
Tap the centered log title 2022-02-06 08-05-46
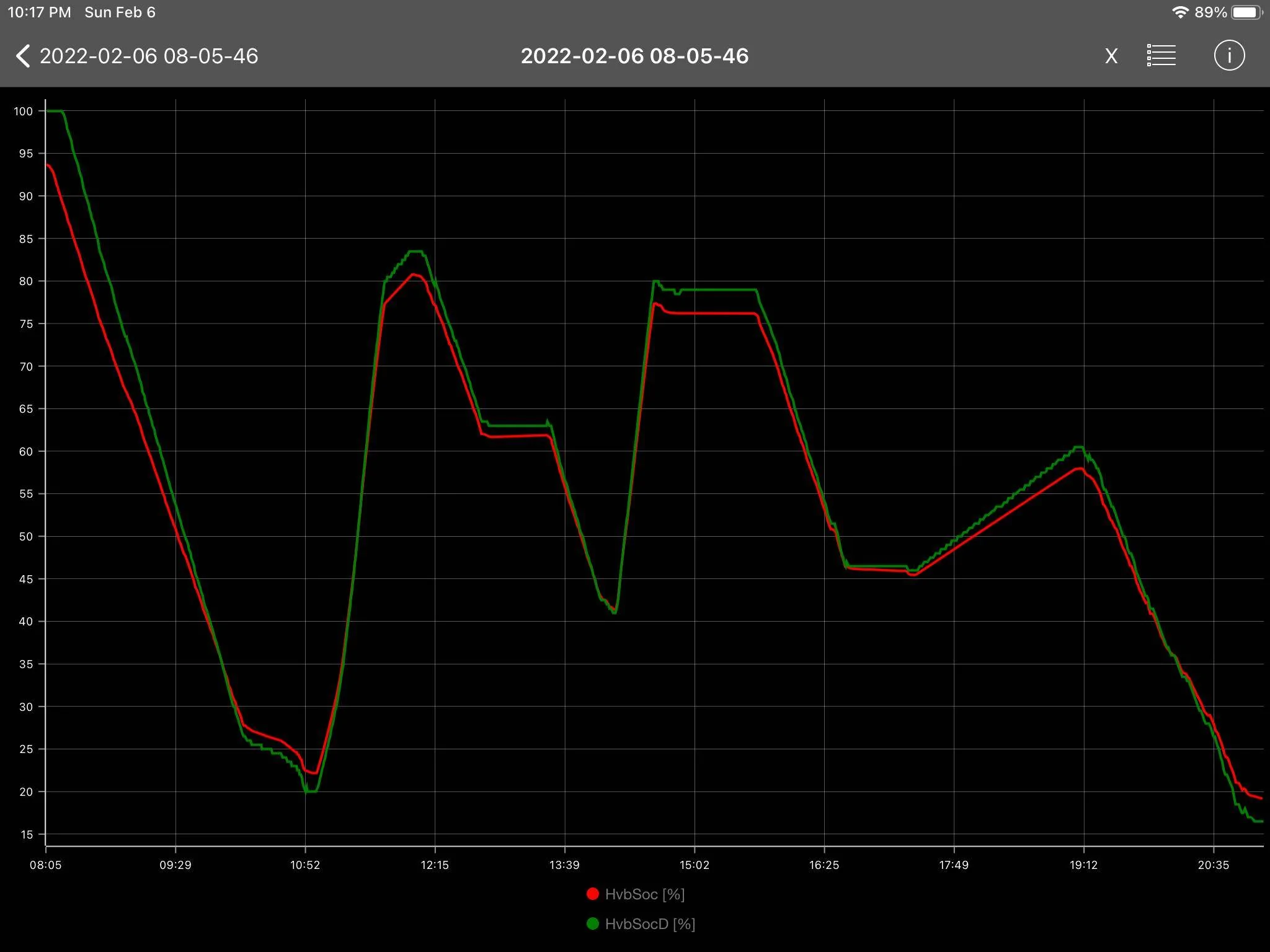pyautogui.click(x=635, y=56)
